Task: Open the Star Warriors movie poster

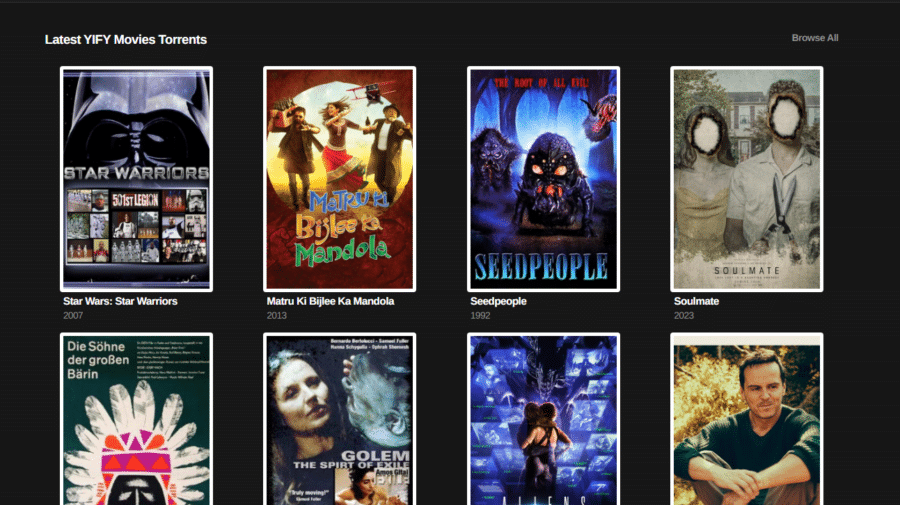Action: tap(136, 179)
